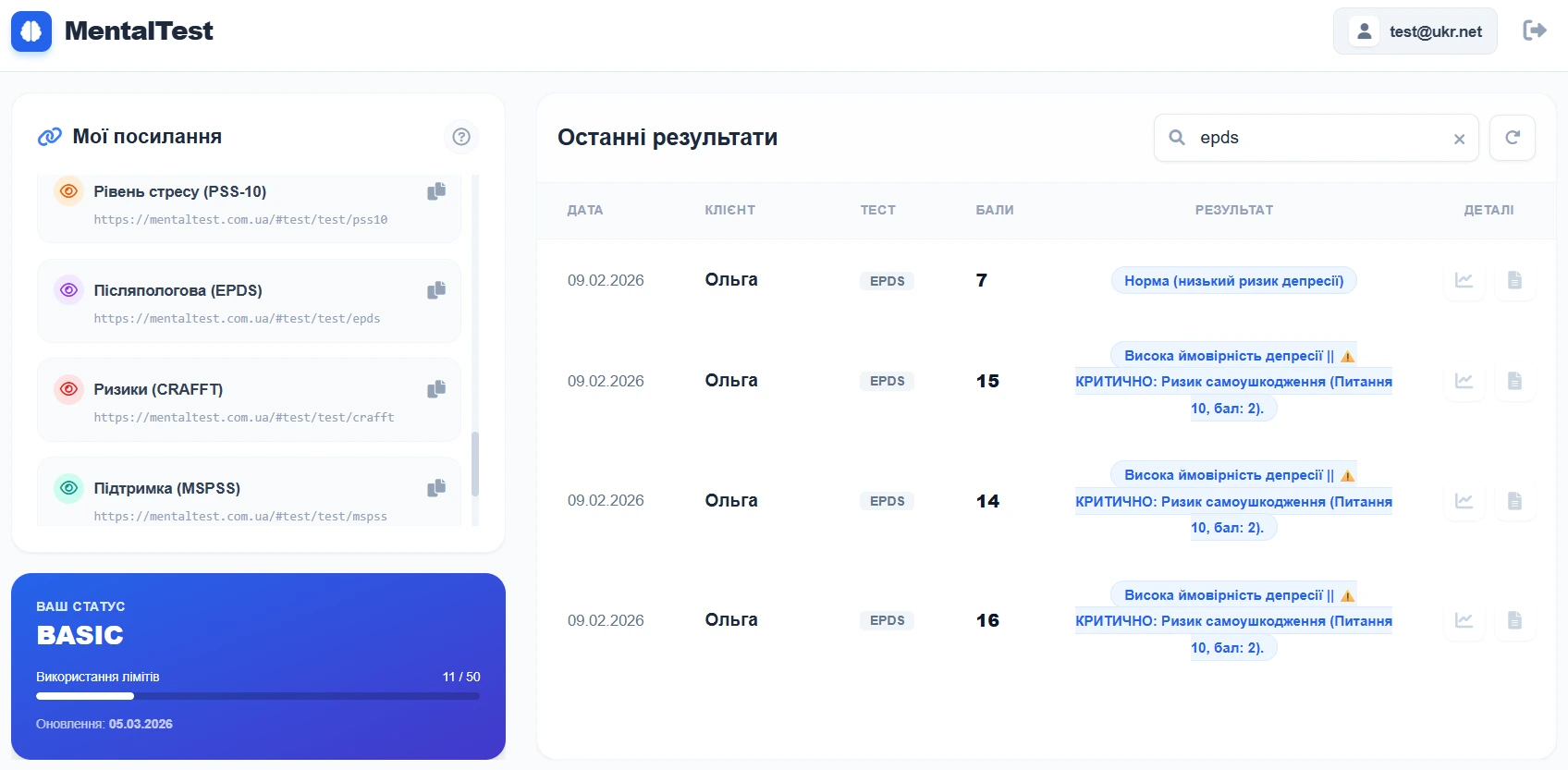Click the MentalTest brain logo icon
This screenshot has height=770, width=1568.
[x=31, y=31]
